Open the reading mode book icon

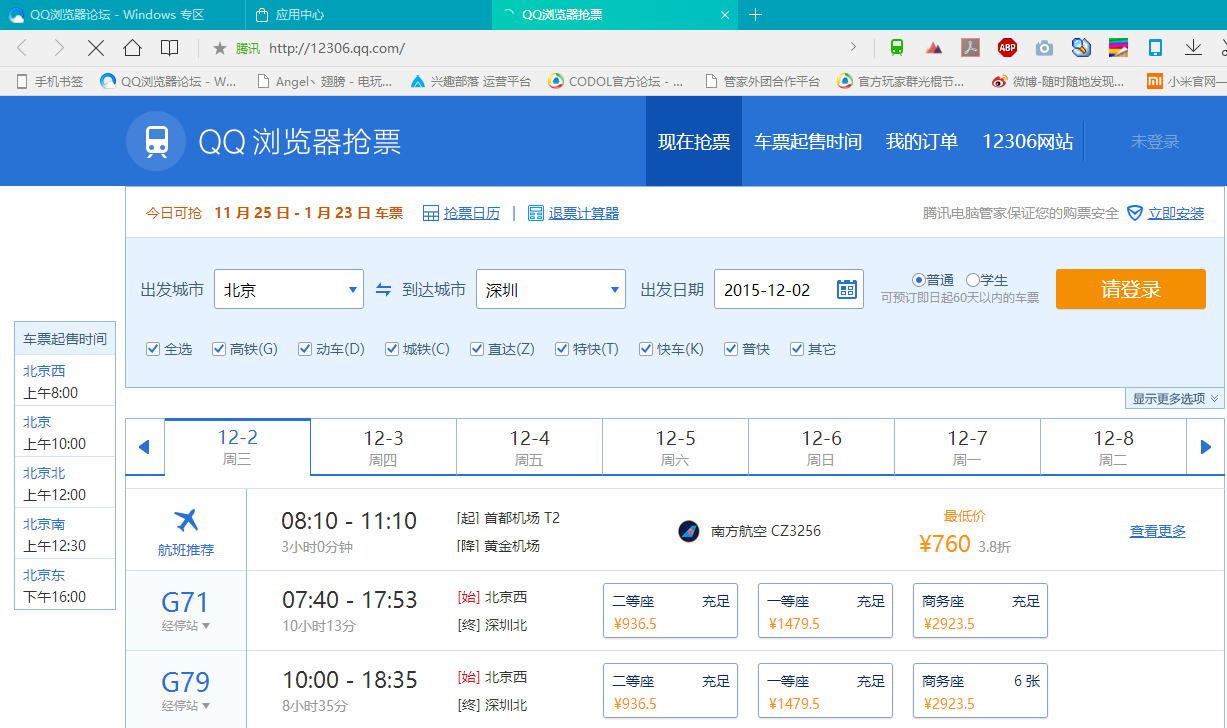[x=170, y=48]
